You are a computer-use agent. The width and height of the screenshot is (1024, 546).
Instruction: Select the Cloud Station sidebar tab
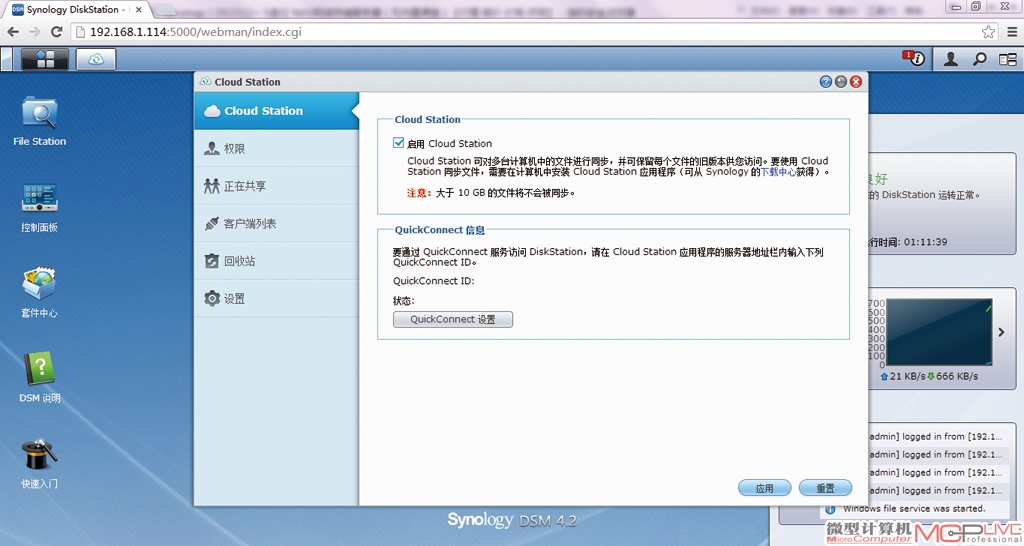coord(277,111)
